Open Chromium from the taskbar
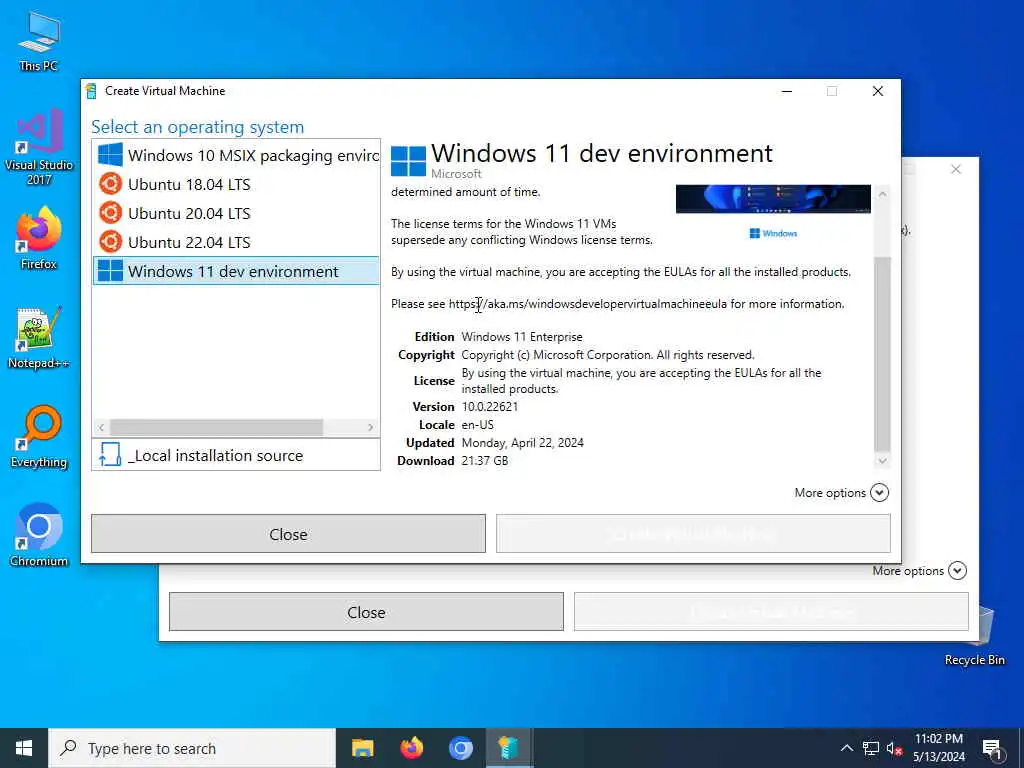 point(460,748)
